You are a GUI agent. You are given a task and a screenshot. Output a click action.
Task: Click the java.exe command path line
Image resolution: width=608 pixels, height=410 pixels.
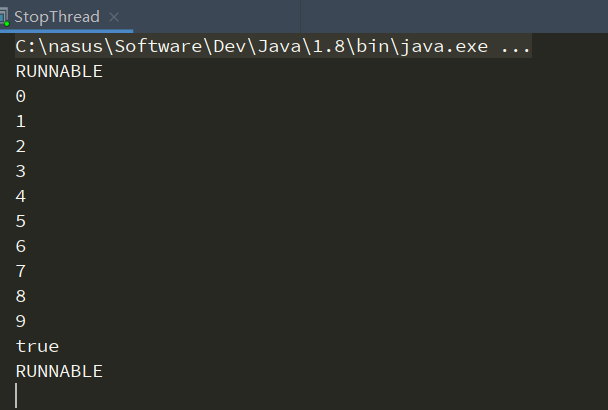[x=250, y=47]
